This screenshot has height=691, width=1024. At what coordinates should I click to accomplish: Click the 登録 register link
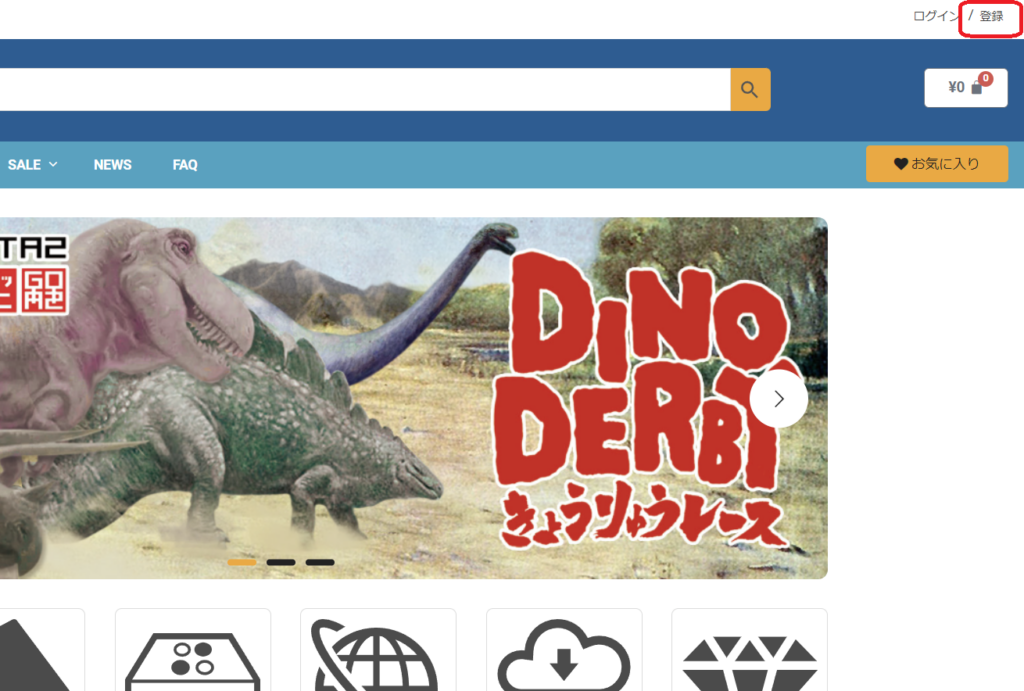point(991,16)
